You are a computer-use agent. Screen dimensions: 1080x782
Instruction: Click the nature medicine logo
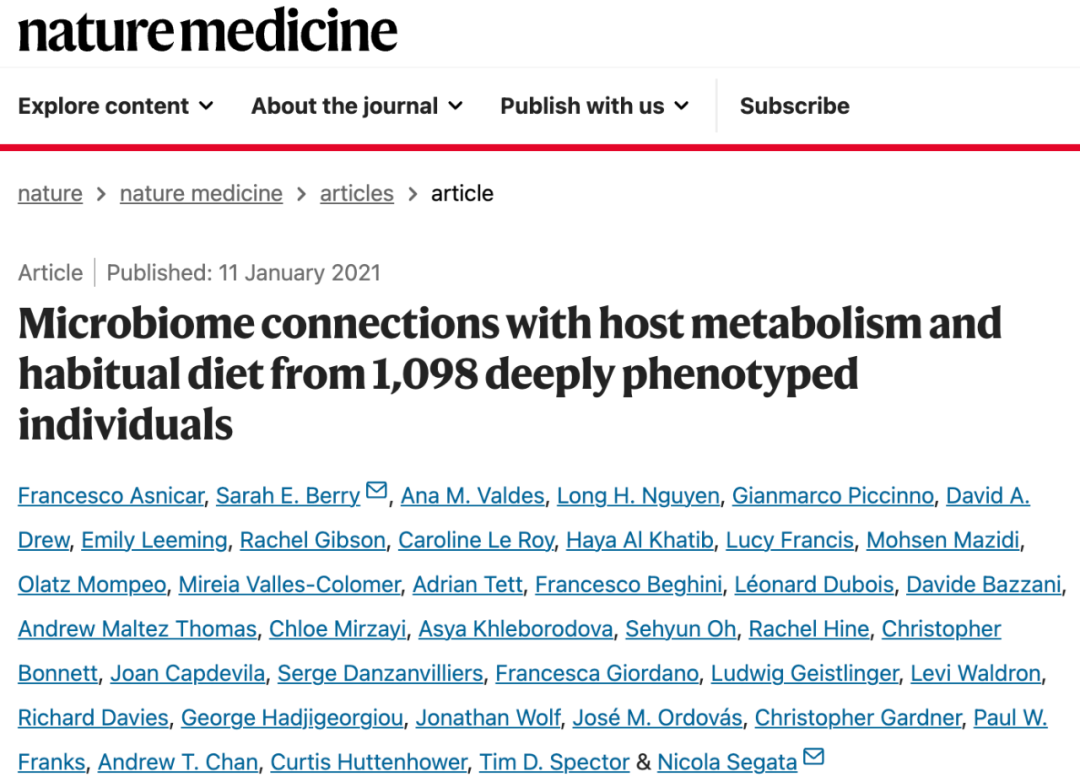click(207, 32)
